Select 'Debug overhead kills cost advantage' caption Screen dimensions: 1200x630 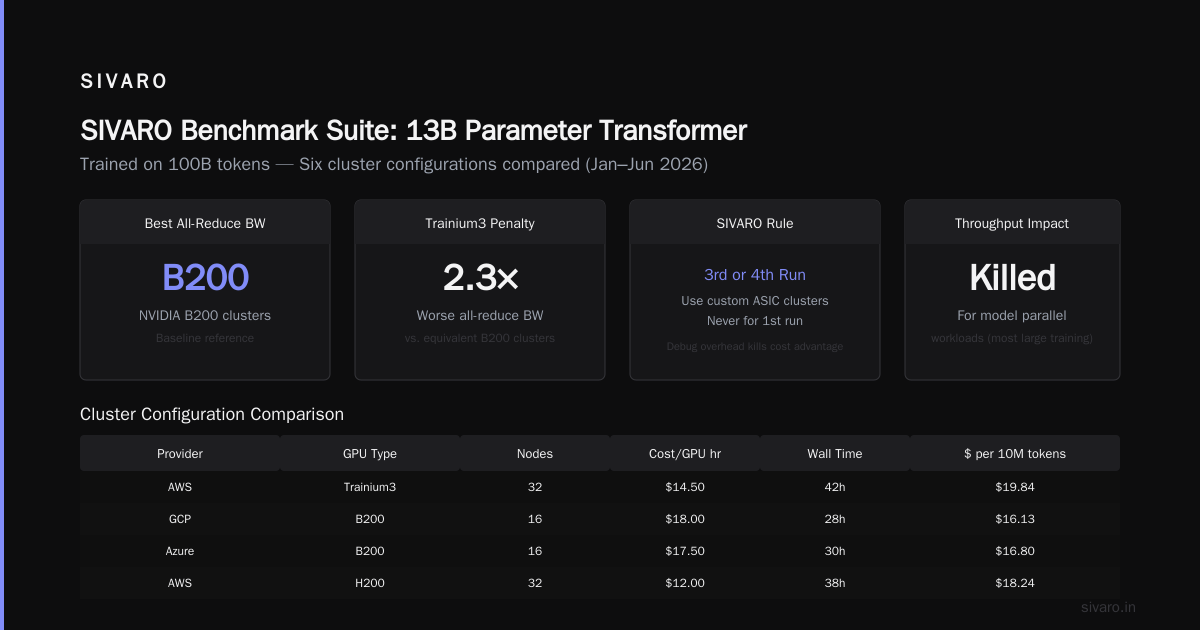click(x=755, y=346)
